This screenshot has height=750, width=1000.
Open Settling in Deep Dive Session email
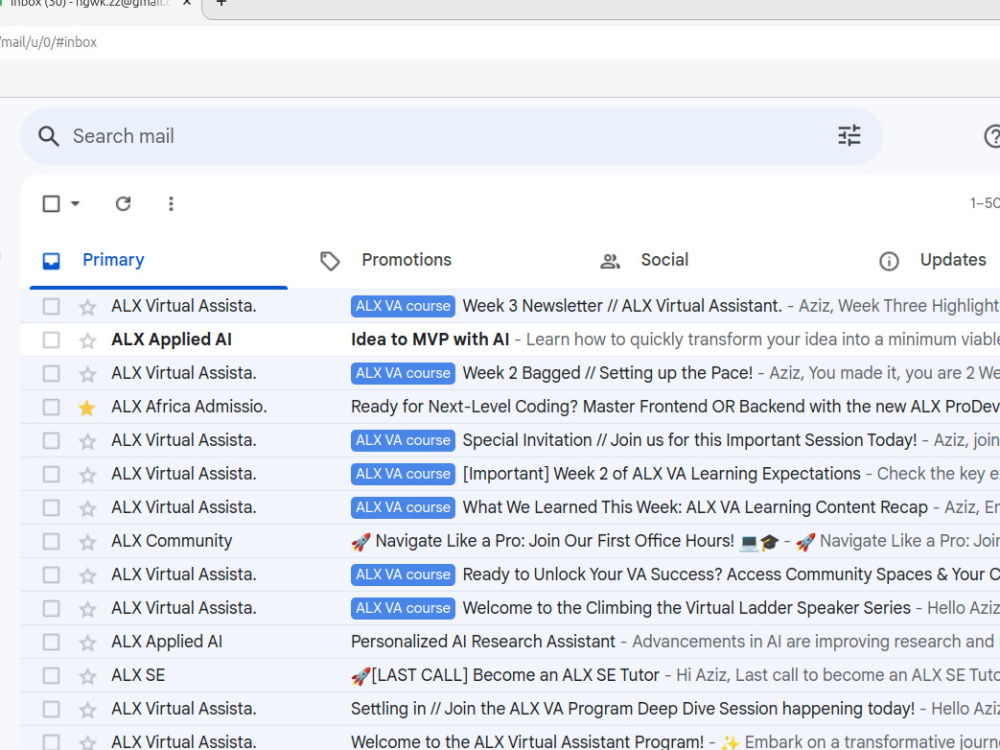[633, 709]
